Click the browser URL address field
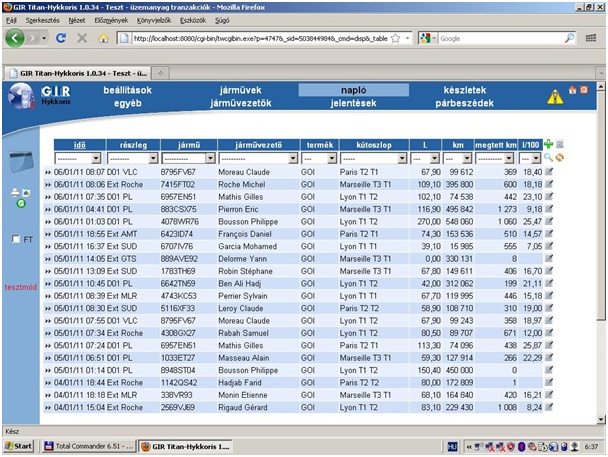The width and height of the screenshot is (608, 457). (259, 38)
